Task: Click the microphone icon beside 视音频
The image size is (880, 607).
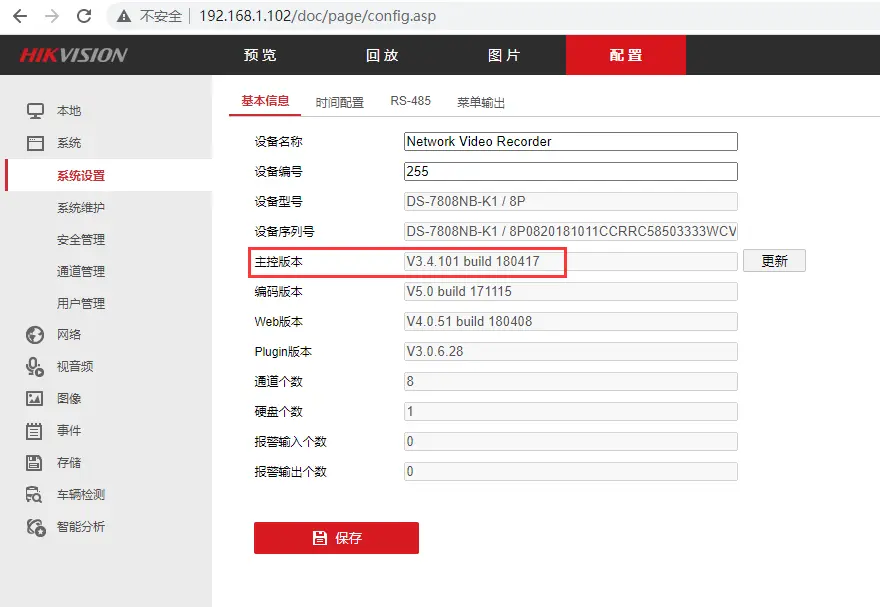Action: click(35, 367)
